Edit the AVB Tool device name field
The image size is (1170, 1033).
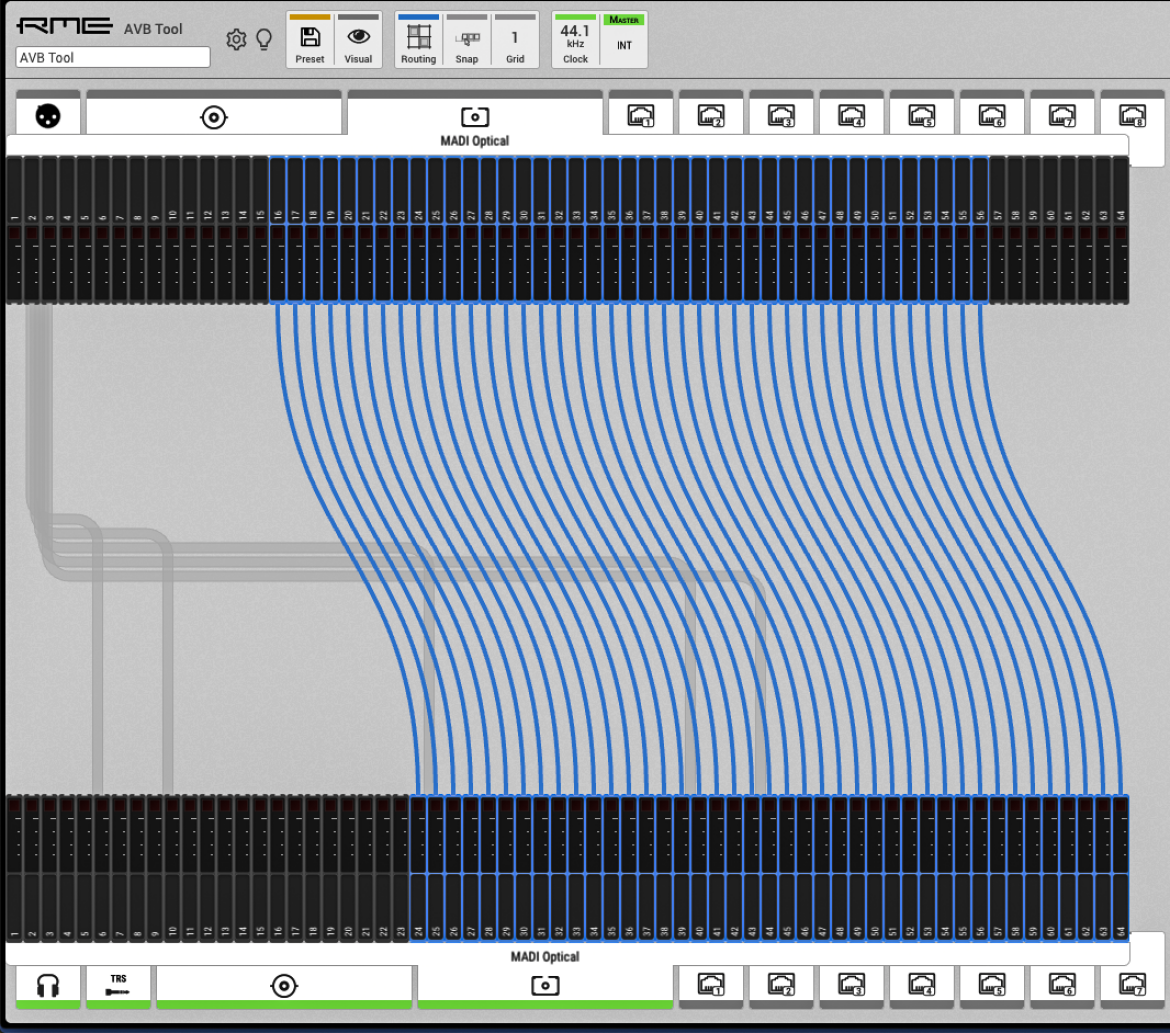tap(113, 57)
